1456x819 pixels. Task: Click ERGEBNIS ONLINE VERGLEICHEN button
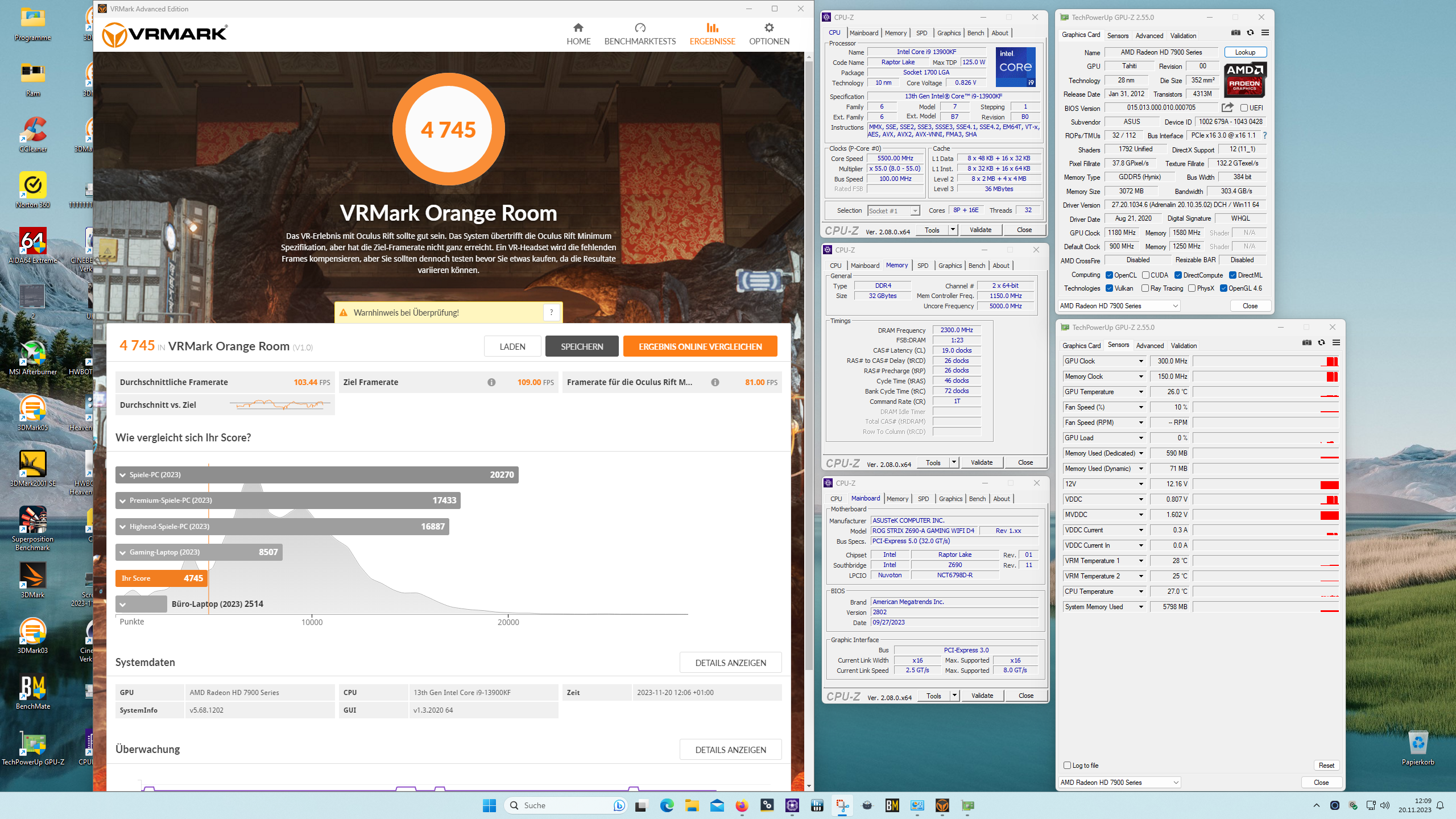(700, 346)
